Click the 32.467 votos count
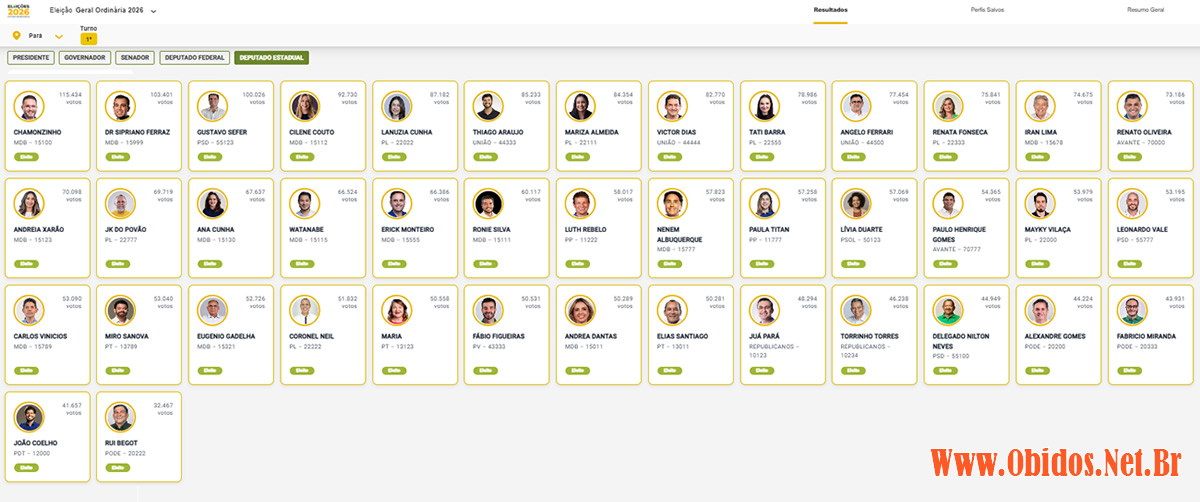Viewport: 1200px width, 502px height. point(161,408)
